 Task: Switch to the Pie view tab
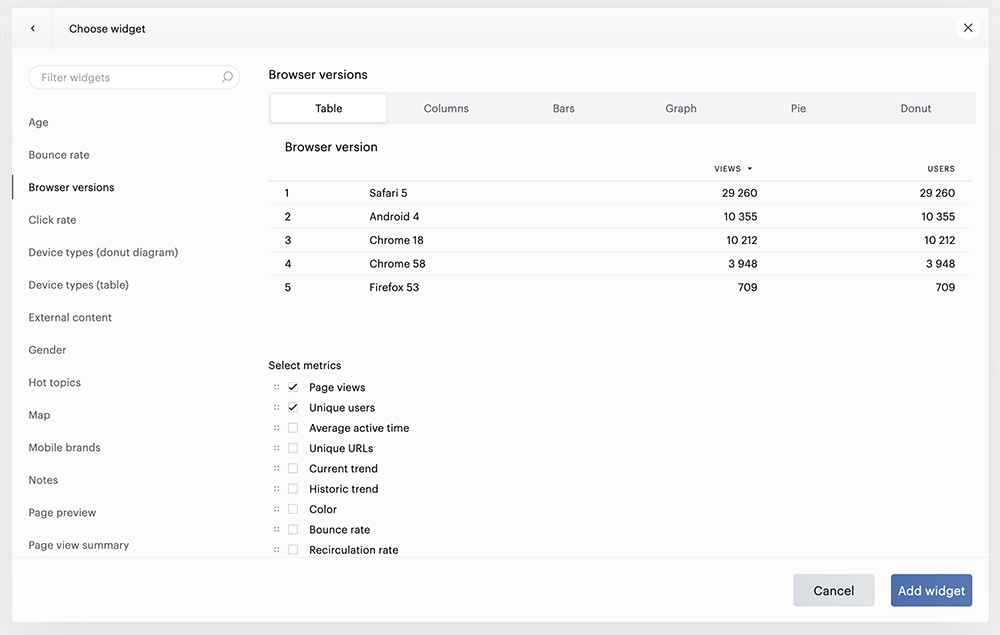click(x=798, y=108)
